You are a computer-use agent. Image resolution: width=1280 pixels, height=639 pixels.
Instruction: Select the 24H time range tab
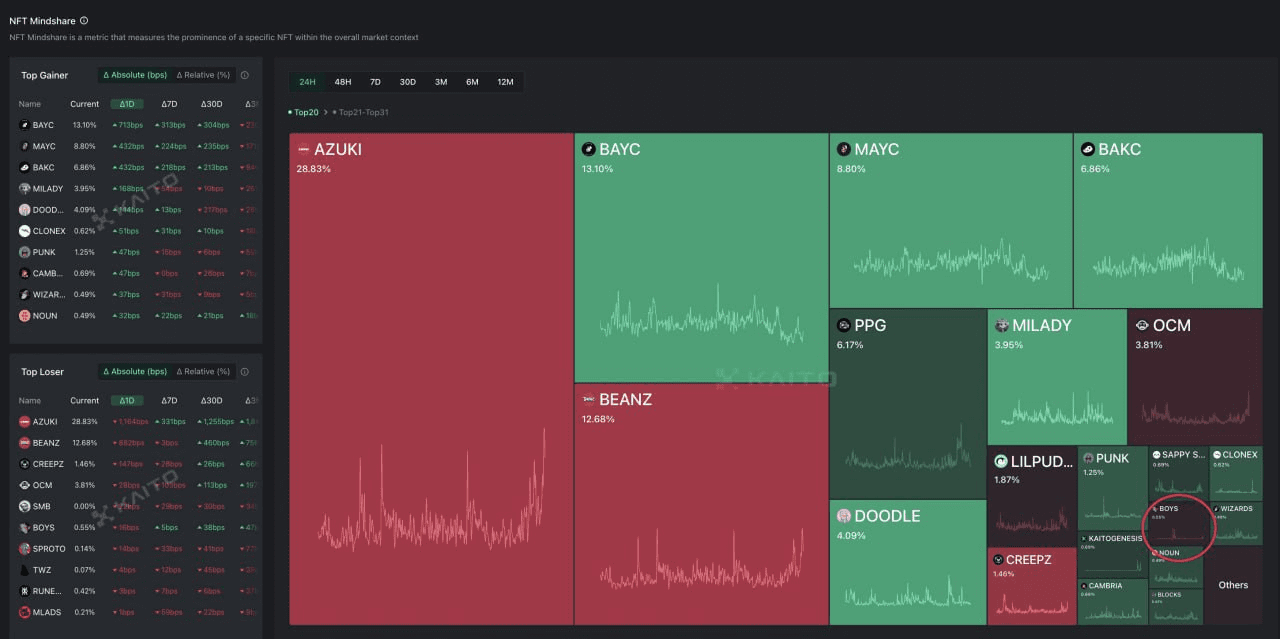click(307, 82)
